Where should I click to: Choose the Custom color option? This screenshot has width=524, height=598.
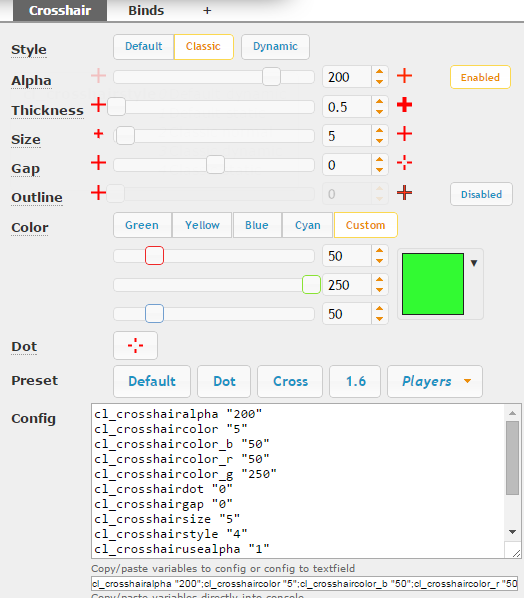pos(365,225)
